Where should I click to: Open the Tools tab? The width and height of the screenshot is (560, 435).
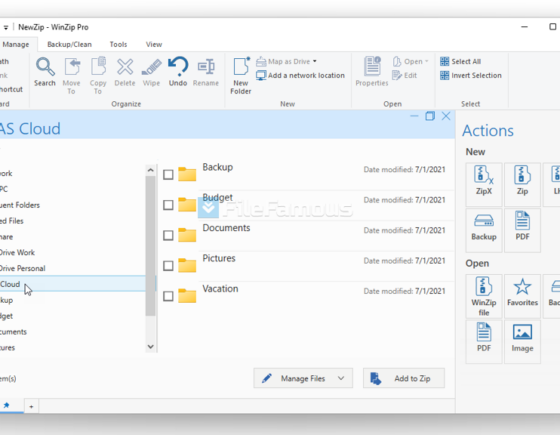[x=118, y=44]
